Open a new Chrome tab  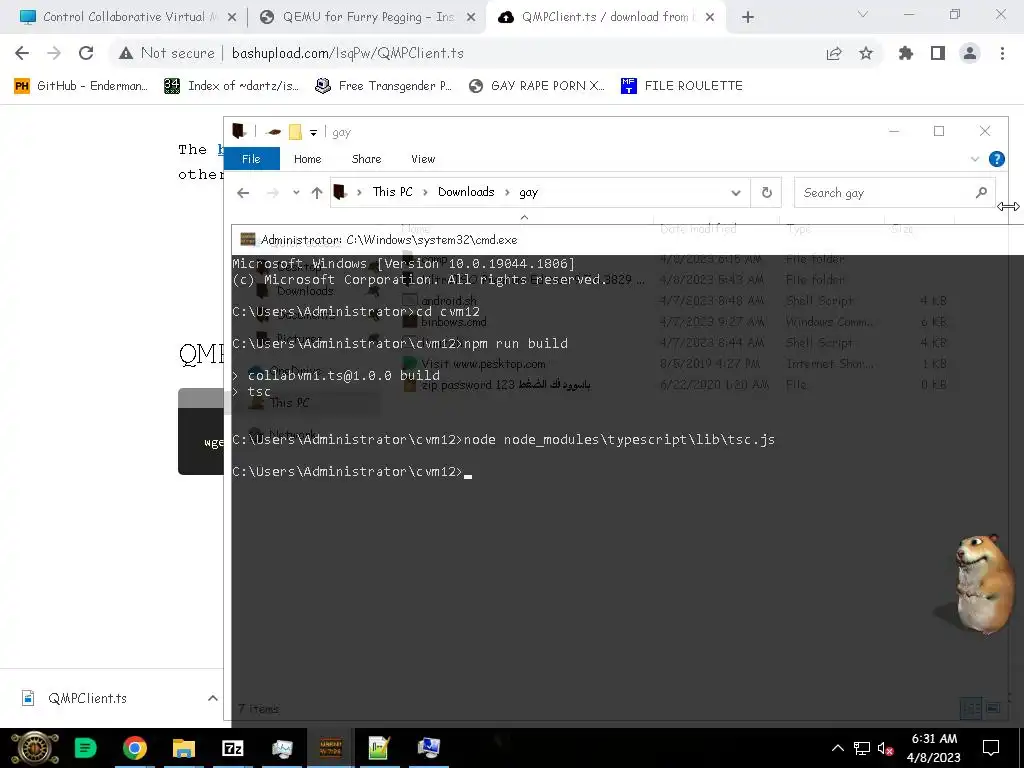click(748, 18)
